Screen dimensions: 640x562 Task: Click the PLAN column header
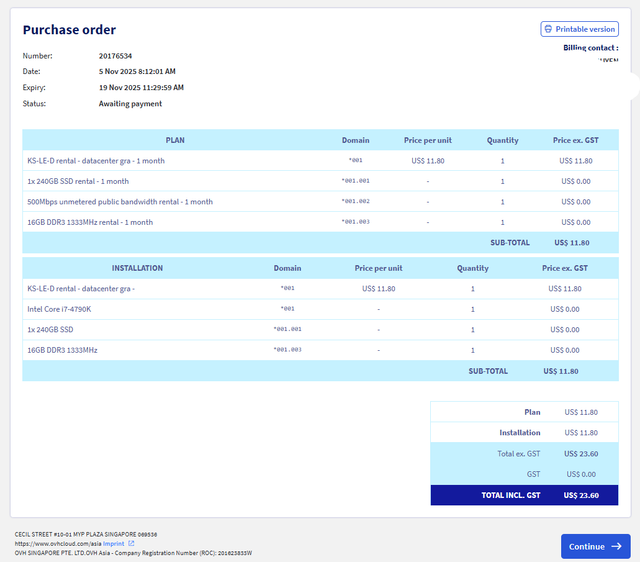tap(175, 140)
